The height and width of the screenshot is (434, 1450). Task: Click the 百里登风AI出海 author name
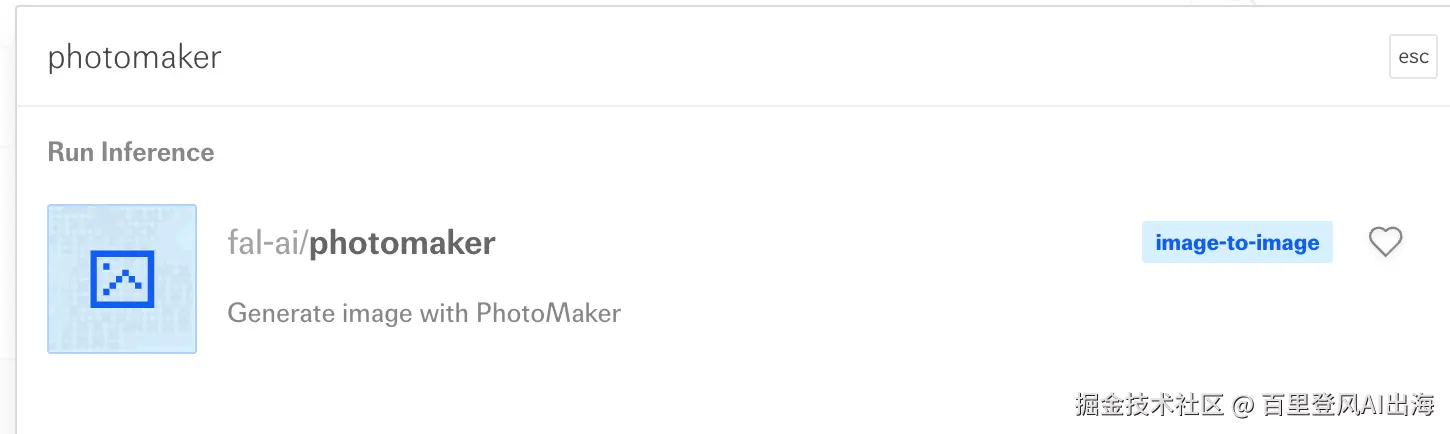point(1348,405)
